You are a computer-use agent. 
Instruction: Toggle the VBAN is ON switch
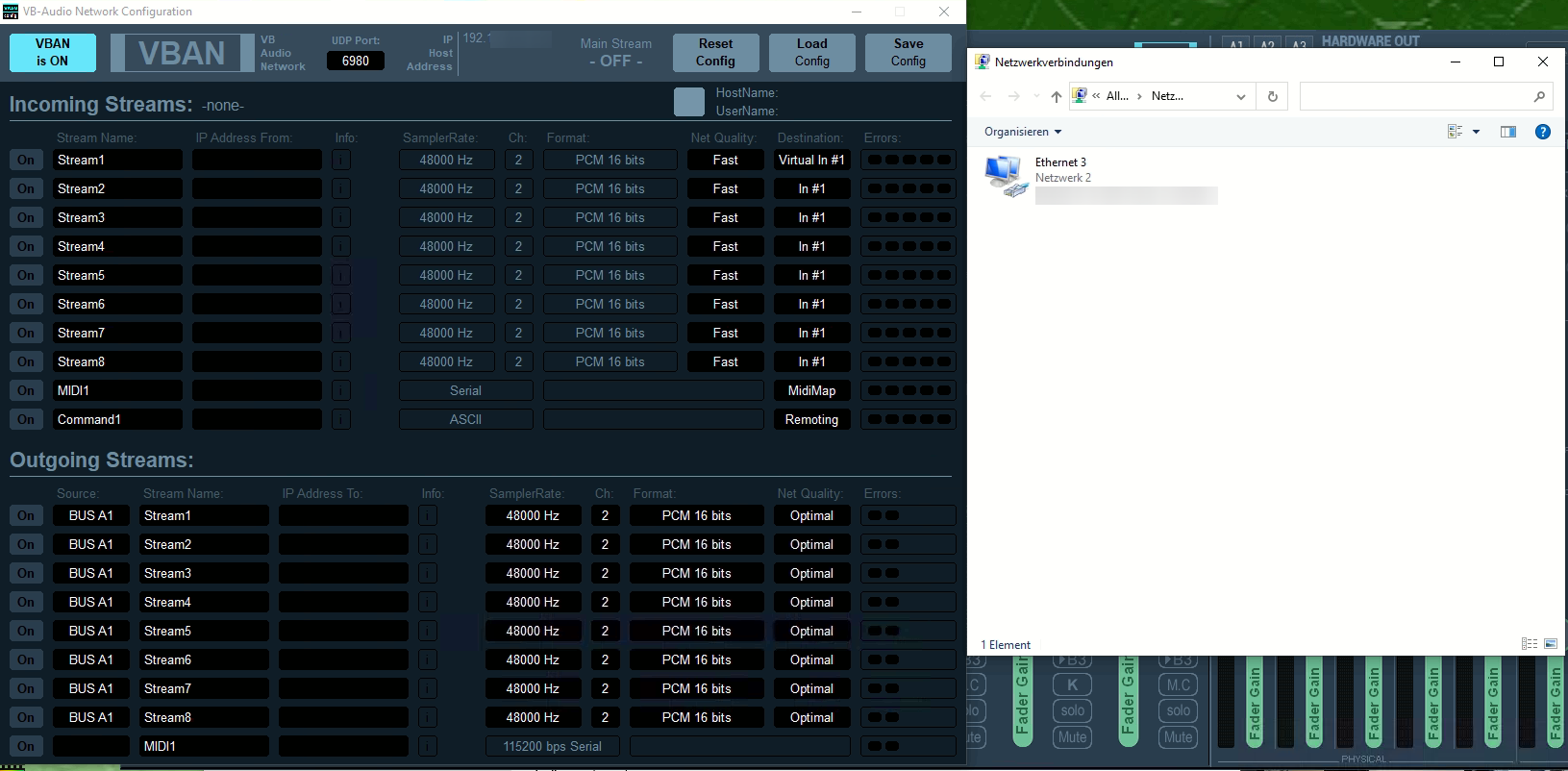53,53
